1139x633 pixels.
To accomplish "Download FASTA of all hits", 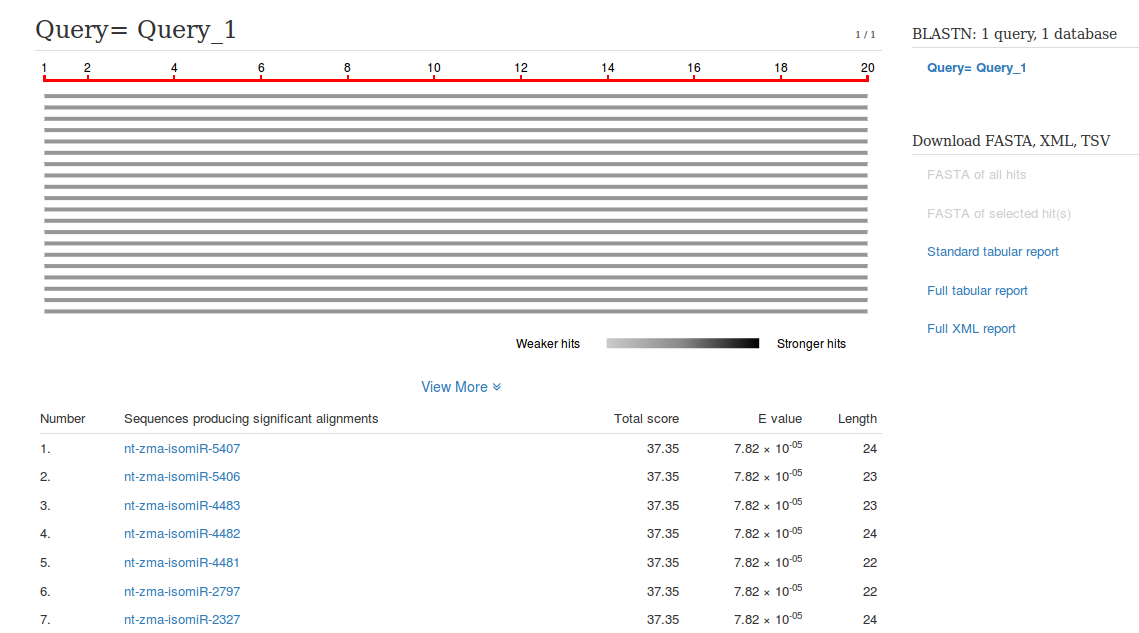I will click(976, 175).
